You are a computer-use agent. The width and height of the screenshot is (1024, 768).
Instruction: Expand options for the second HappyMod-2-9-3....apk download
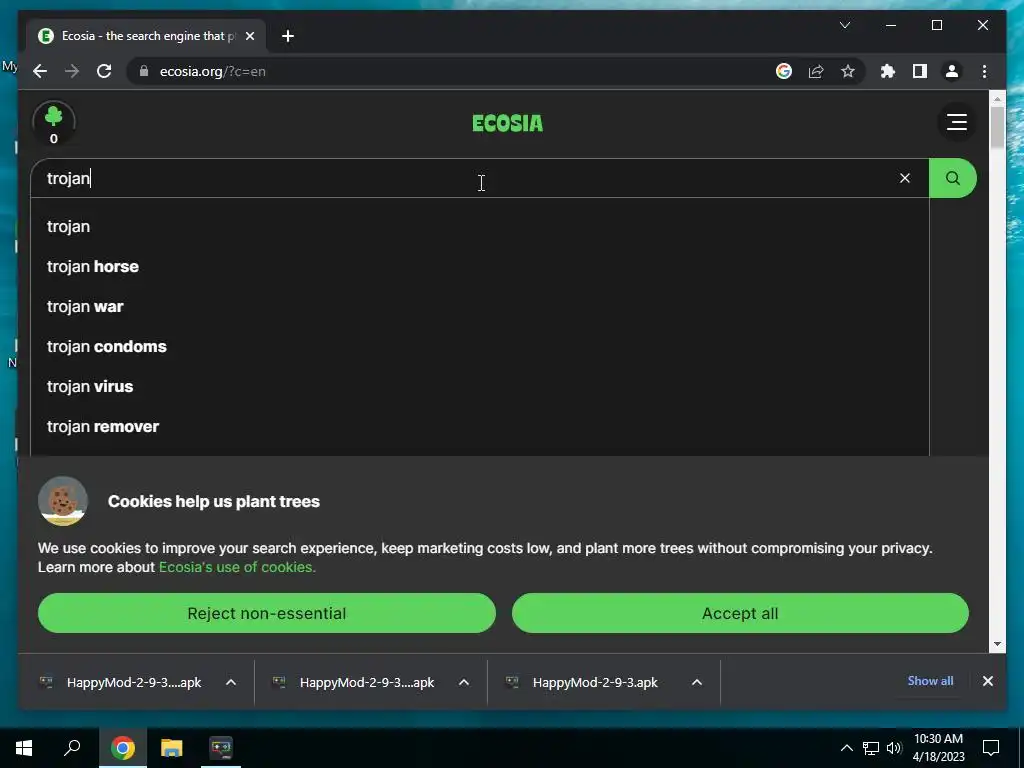tap(464, 682)
